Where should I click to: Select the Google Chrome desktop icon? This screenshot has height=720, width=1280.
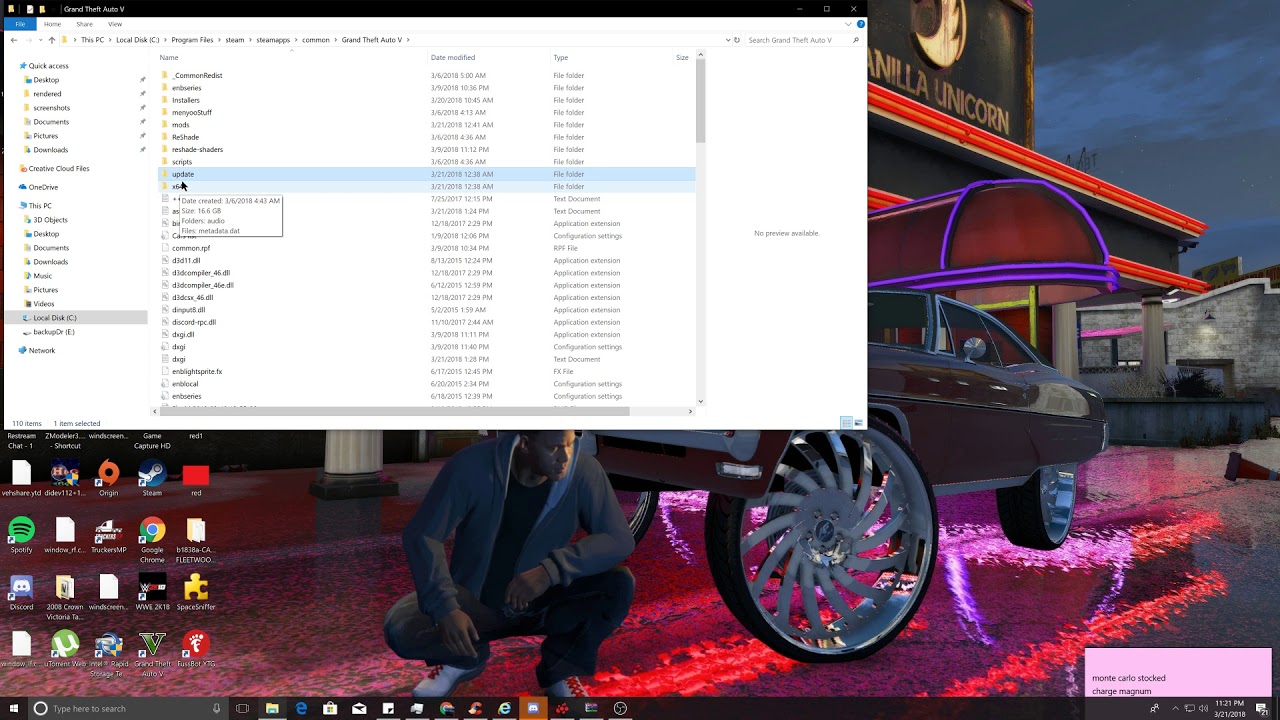[x=152, y=540]
